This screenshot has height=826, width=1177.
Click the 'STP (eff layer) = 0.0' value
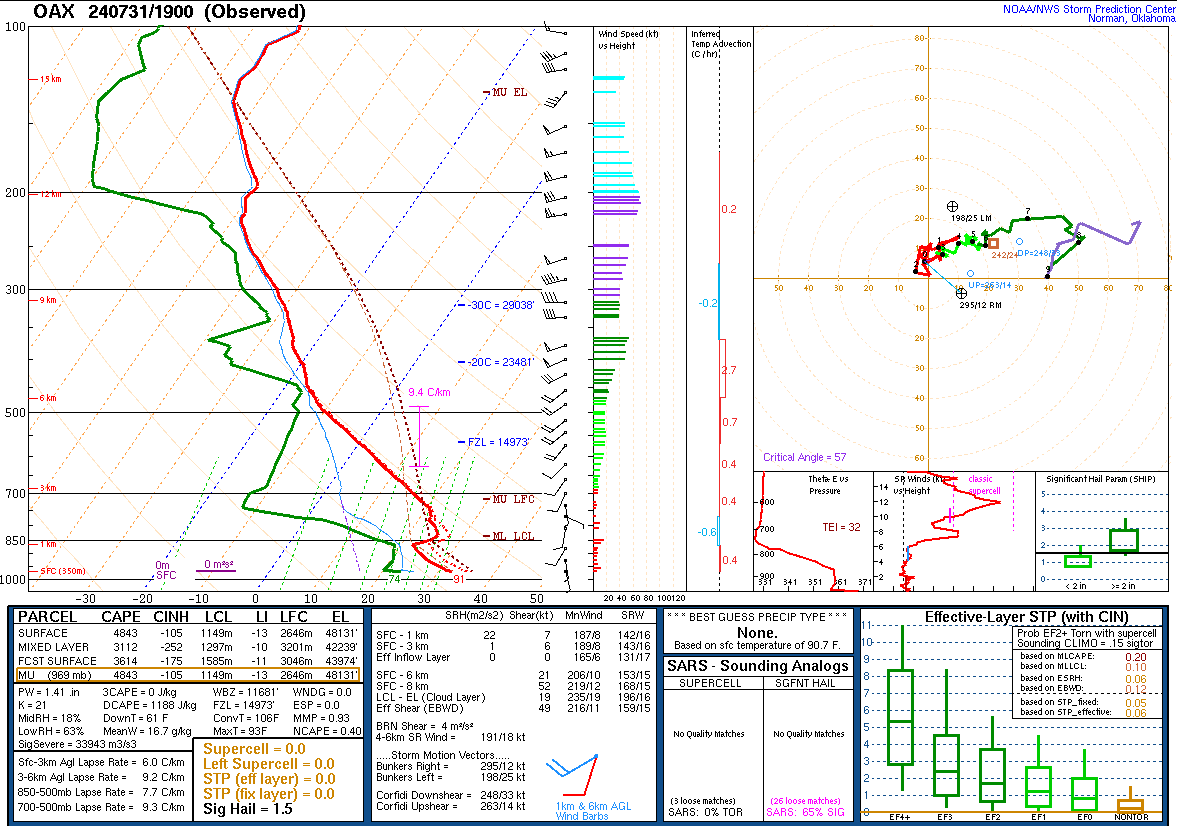pos(269,779)
